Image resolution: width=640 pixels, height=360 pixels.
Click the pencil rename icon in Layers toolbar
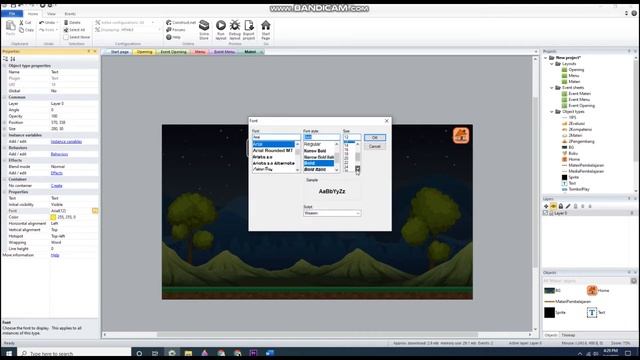point(568,206)
